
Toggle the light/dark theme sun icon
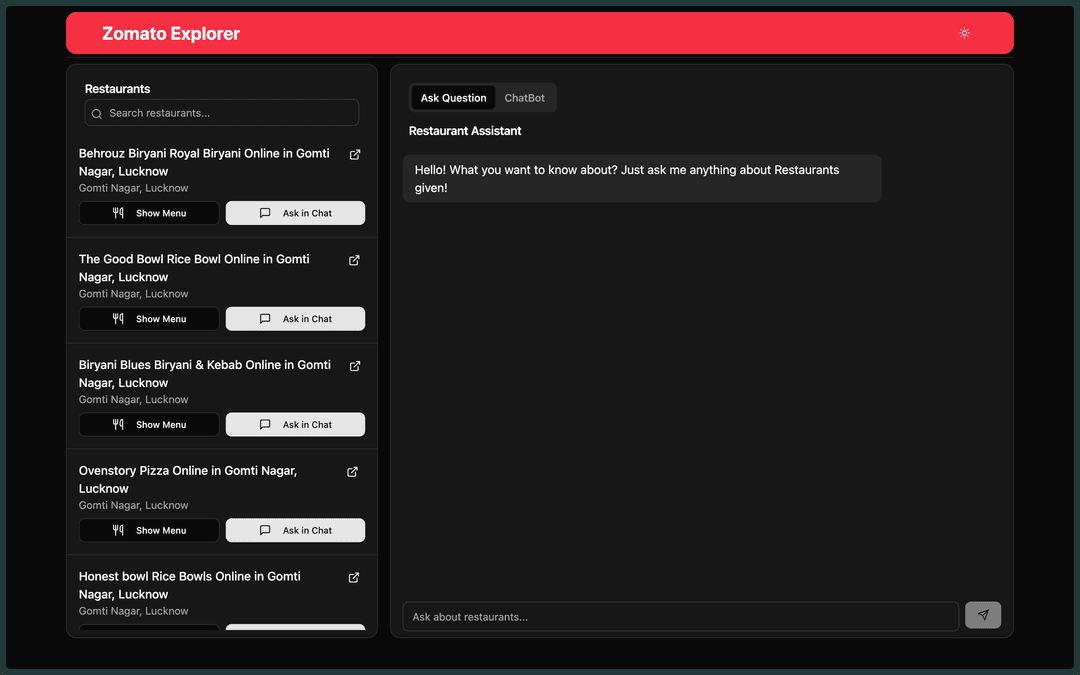(x=964, y=33)
